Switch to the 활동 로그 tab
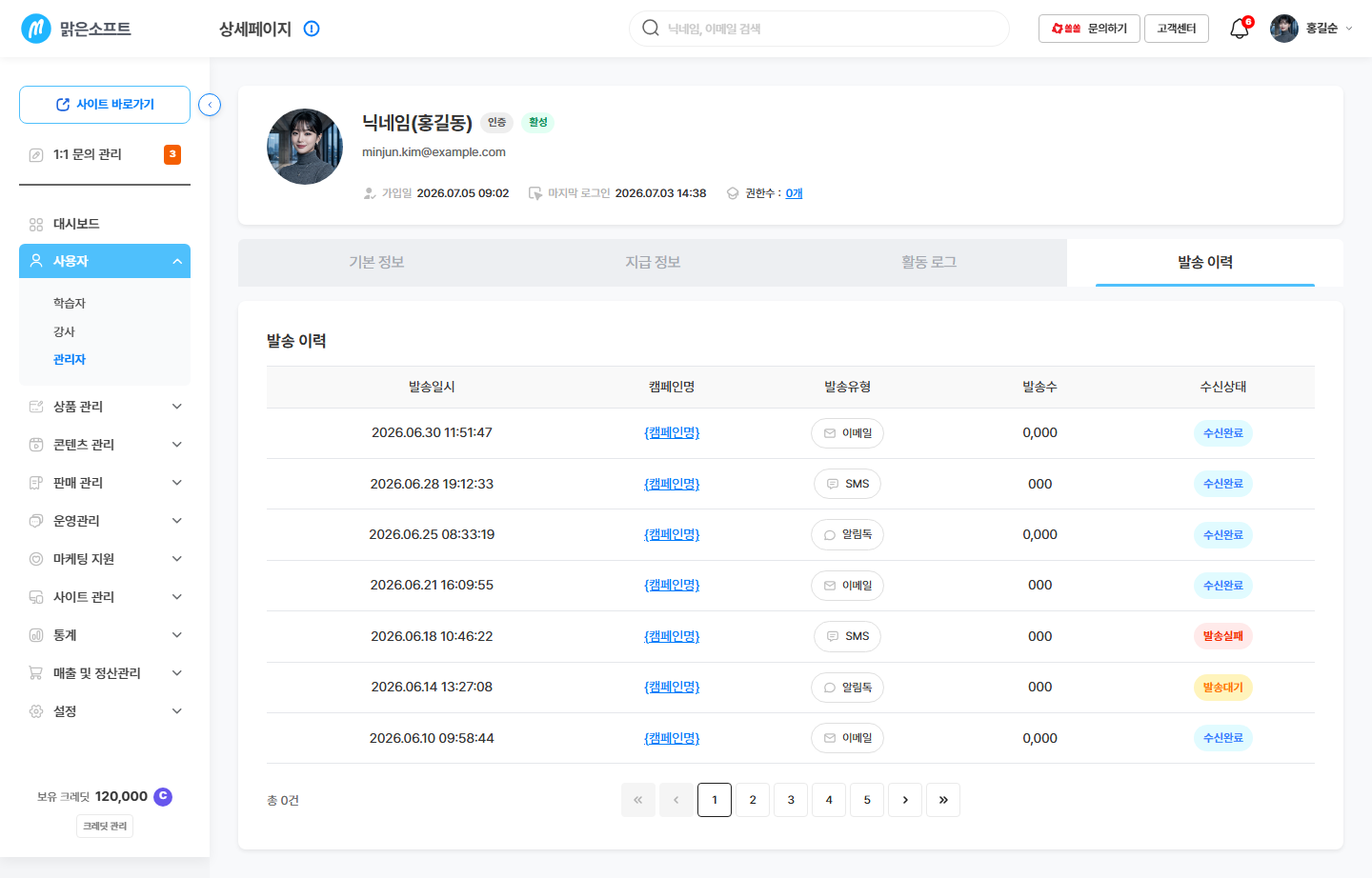Image resolution: width=1372 pixels, height=878 pixels. coord(929,263)
